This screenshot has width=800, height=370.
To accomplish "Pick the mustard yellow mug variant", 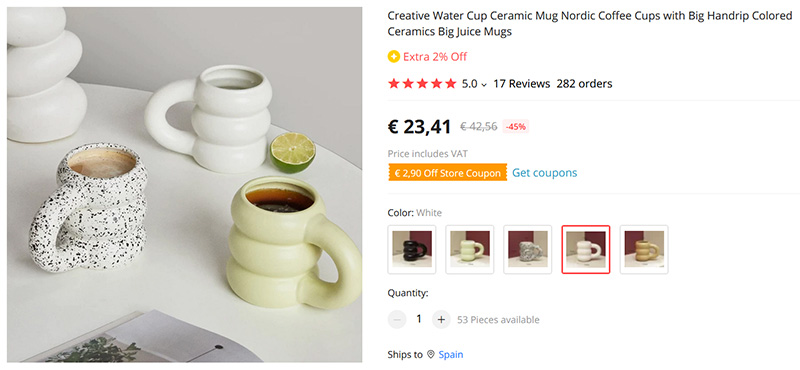I will click(x=644, y=250).
